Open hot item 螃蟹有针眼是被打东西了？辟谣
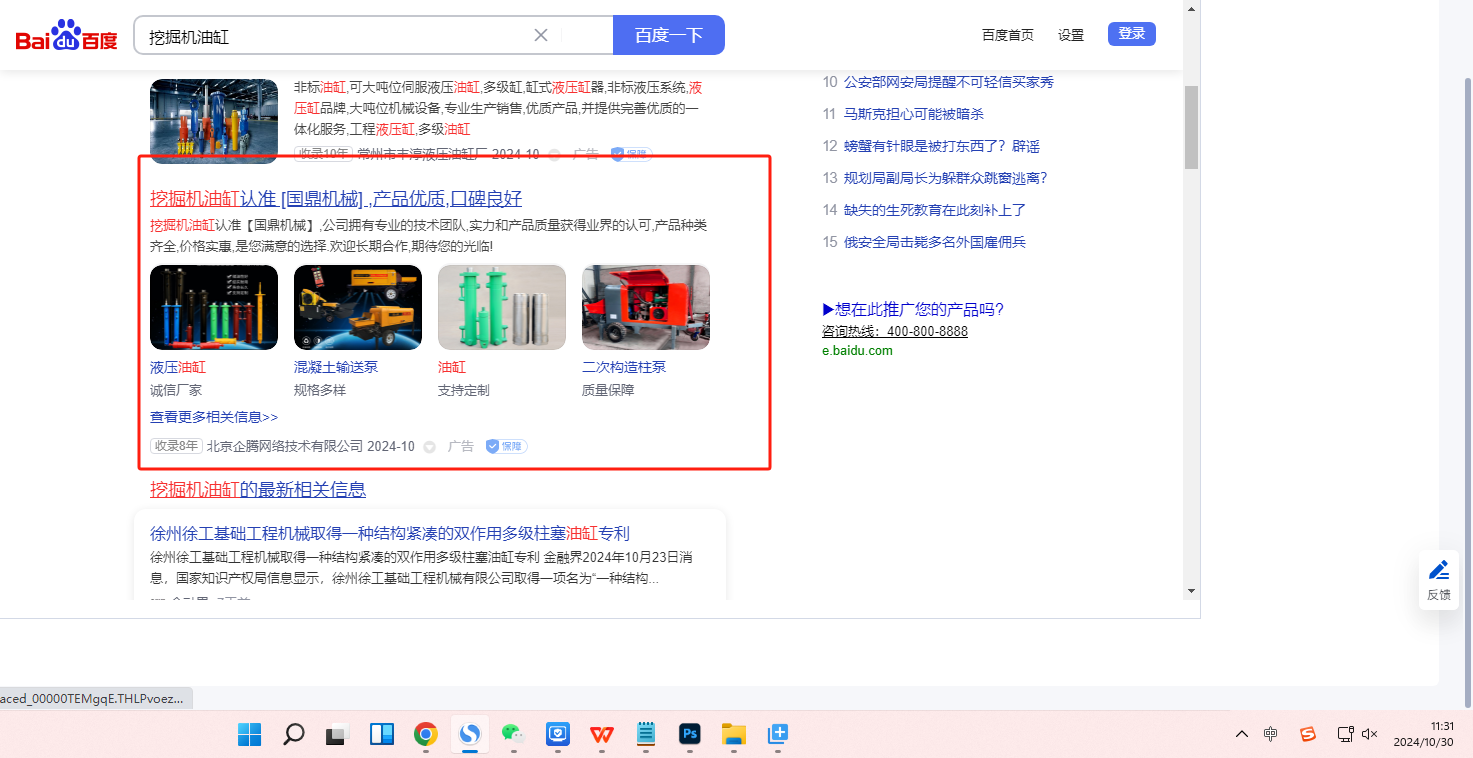 pos(942,146)
